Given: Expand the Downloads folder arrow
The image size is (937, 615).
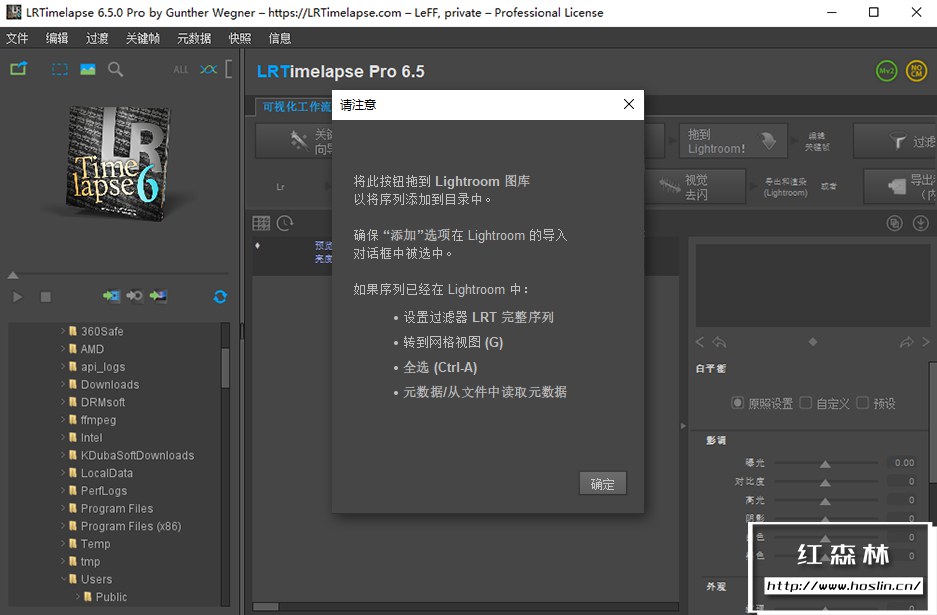Looking at the screenshot, I should click(63, 384).
